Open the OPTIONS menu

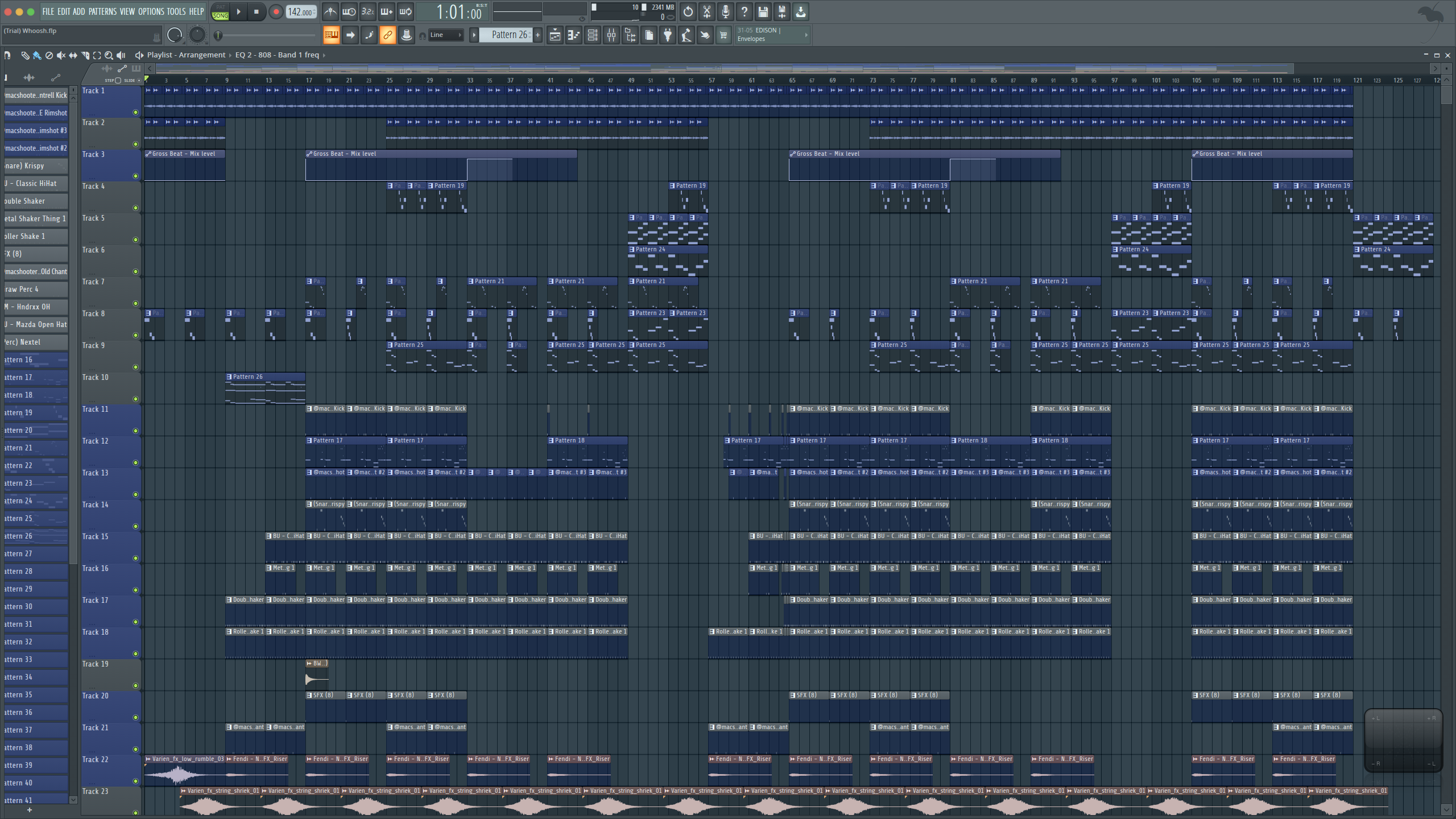coord(151,11)
